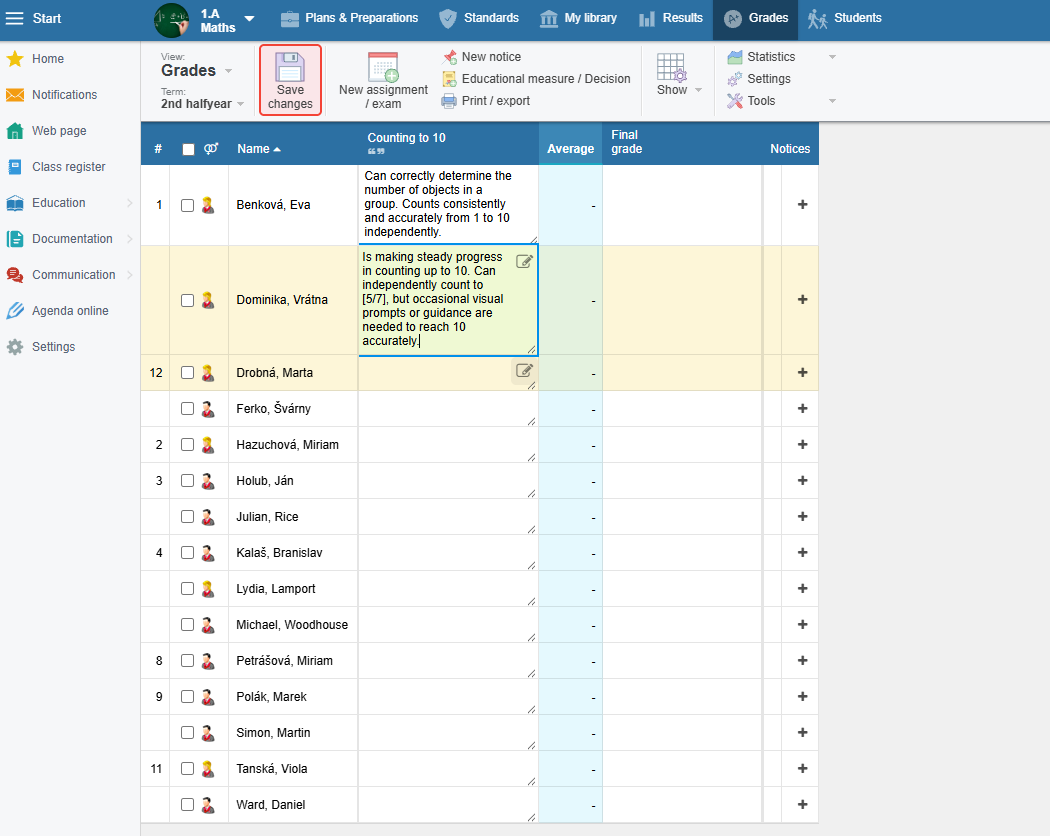1050x836 pixels.
Task: Click the Print / export printer icon
Action: (449, 101)
